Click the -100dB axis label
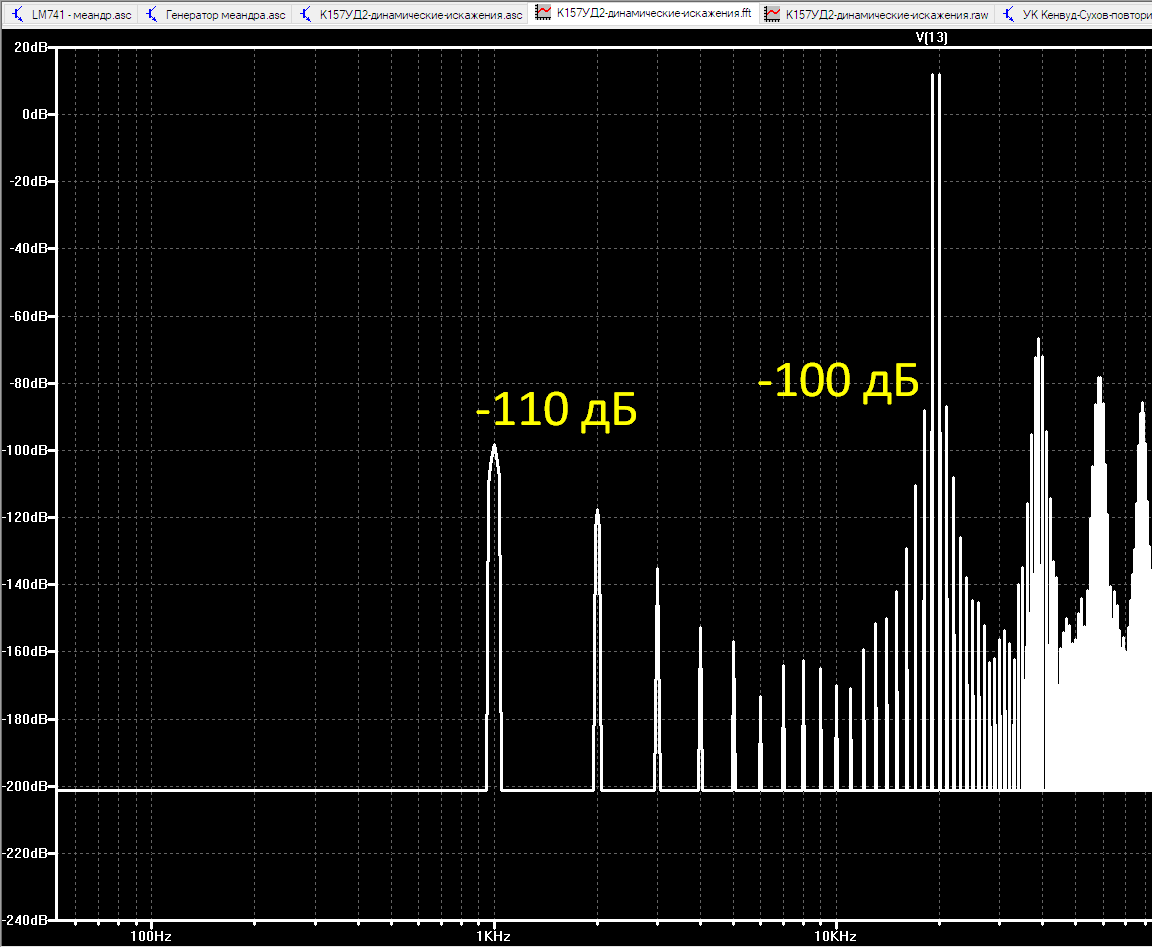Image resolution: width=1152 pixels, height=948 pixels. pyautogui.click(x=26, y=450)
